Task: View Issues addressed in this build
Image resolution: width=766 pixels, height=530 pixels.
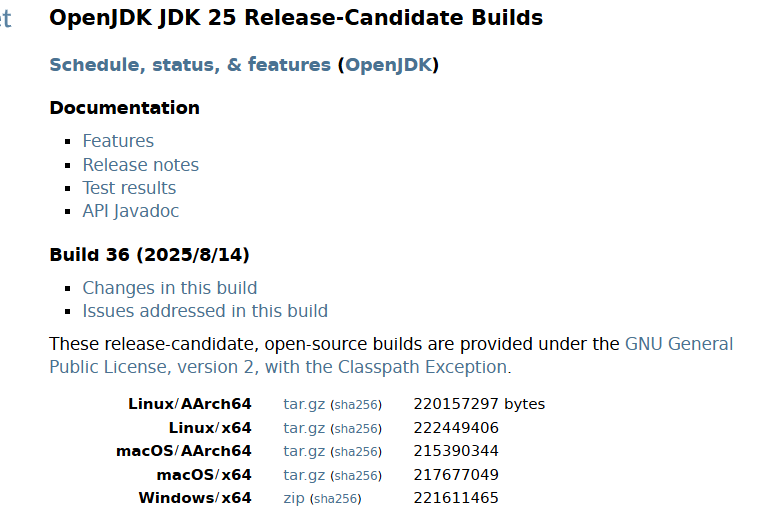Action: click(x=205, y=311)
